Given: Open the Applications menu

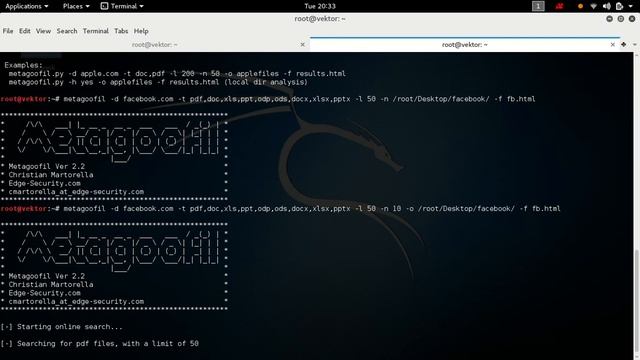Looking at the screenshot, I should point(27,6).
